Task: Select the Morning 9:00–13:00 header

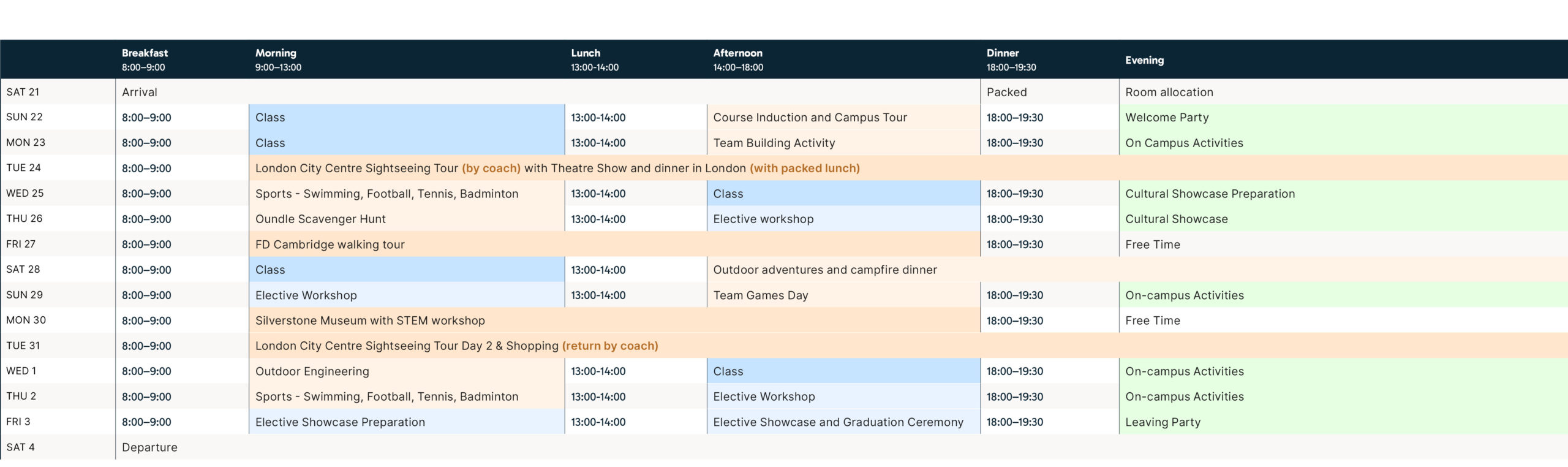Action: coord(278,59)
